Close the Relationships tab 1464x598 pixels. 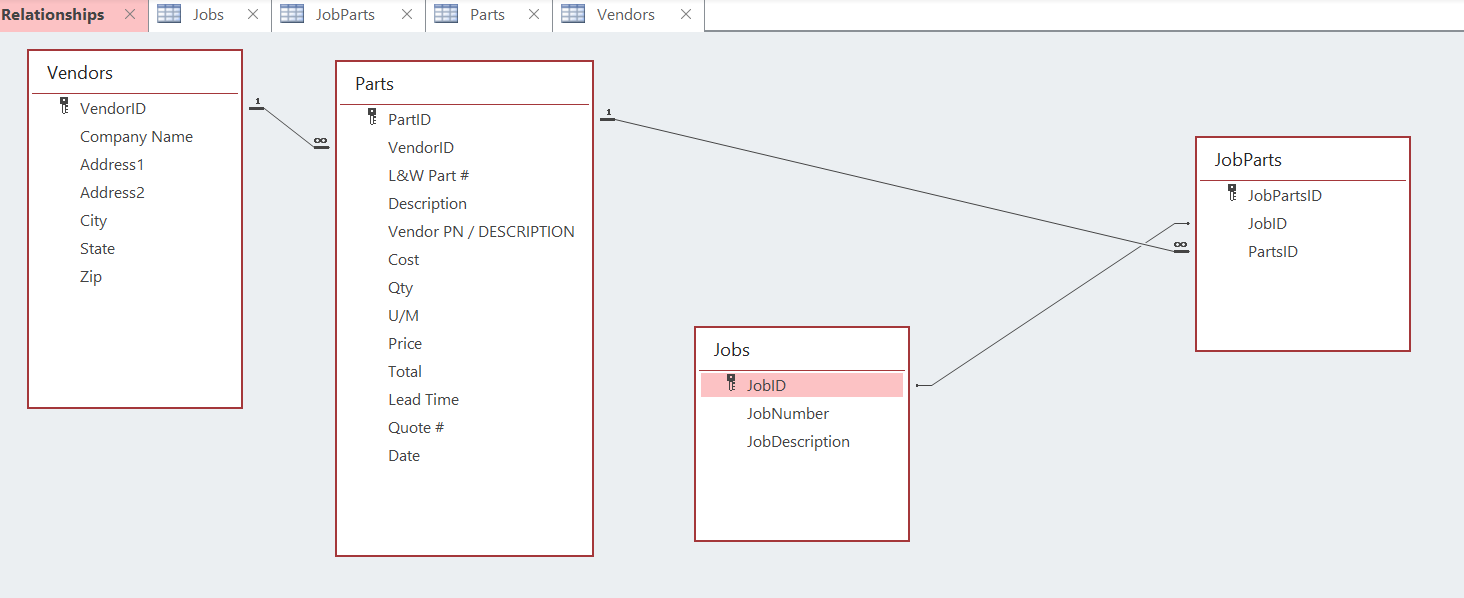click(130, 15)
